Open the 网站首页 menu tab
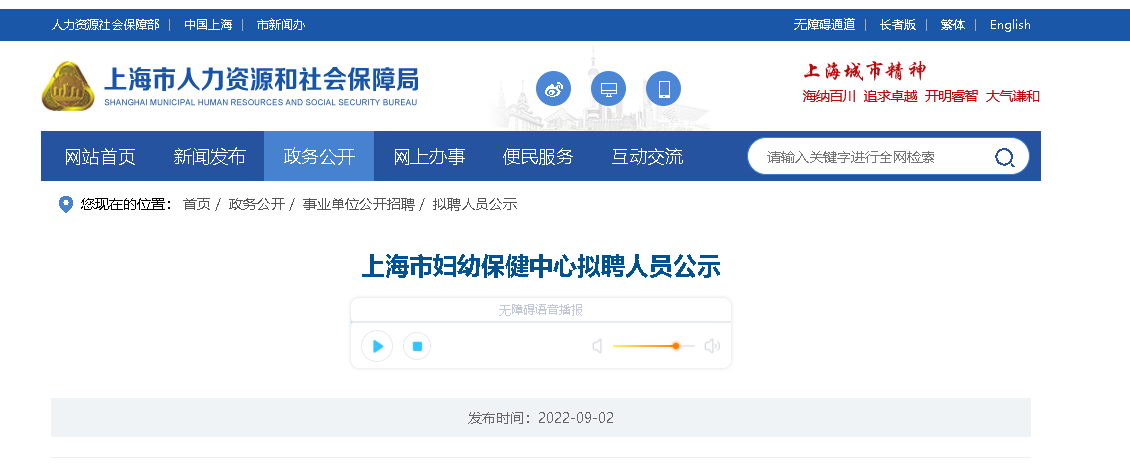Viewport: 1130px width, 471px height. 100,156
